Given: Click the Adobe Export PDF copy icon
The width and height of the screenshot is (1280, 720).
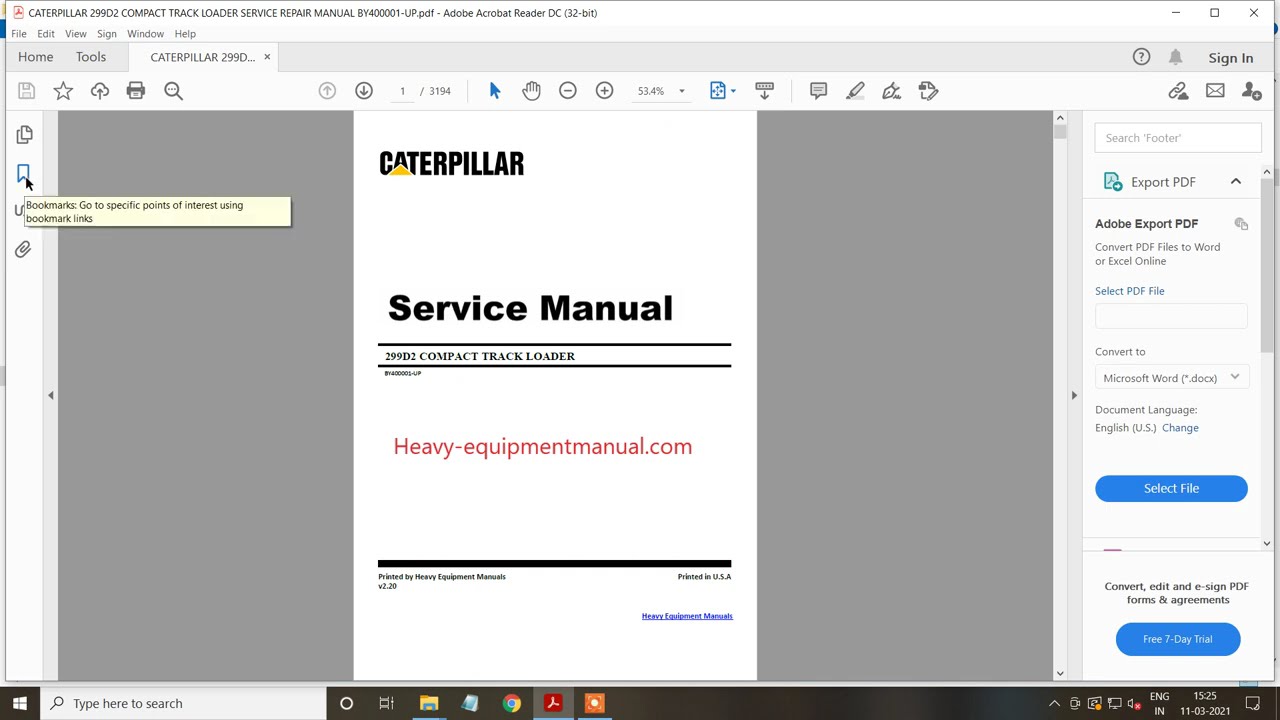Looking at the screenshot, I should pyautogui.click(x=1241, y=224).
